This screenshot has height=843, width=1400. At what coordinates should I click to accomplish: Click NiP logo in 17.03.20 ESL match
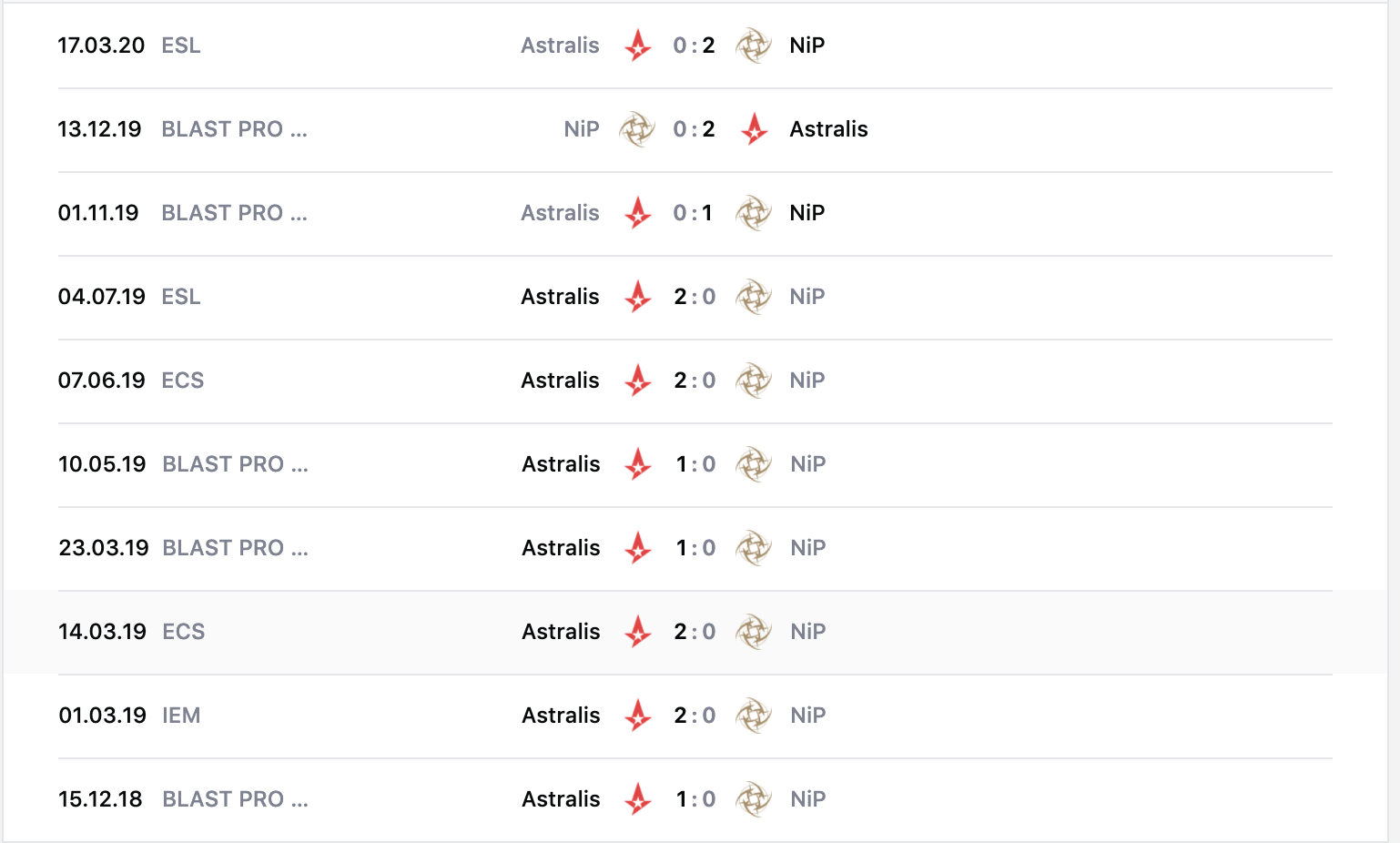(x=754, y=45)
